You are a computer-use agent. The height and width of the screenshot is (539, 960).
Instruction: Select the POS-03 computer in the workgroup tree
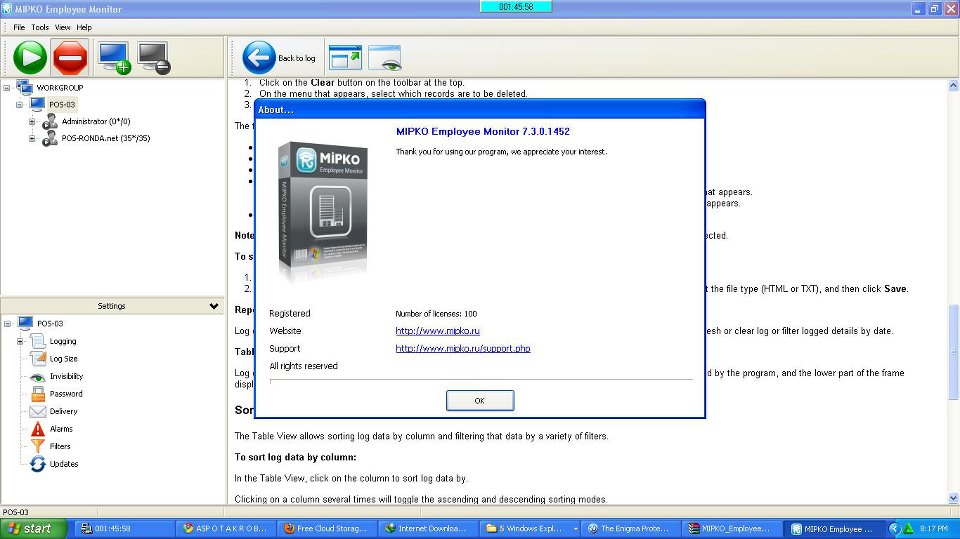coord(62,105)
